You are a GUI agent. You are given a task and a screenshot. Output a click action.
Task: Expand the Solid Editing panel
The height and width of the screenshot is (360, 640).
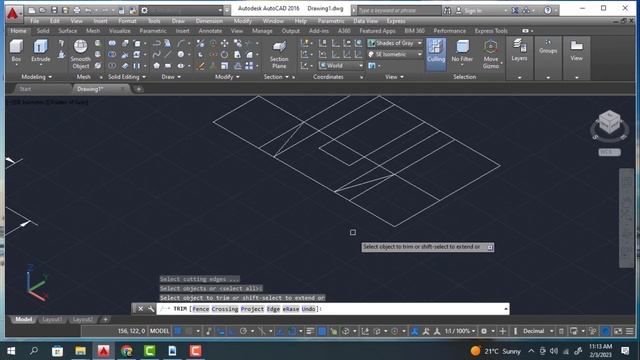pos(127,77)
